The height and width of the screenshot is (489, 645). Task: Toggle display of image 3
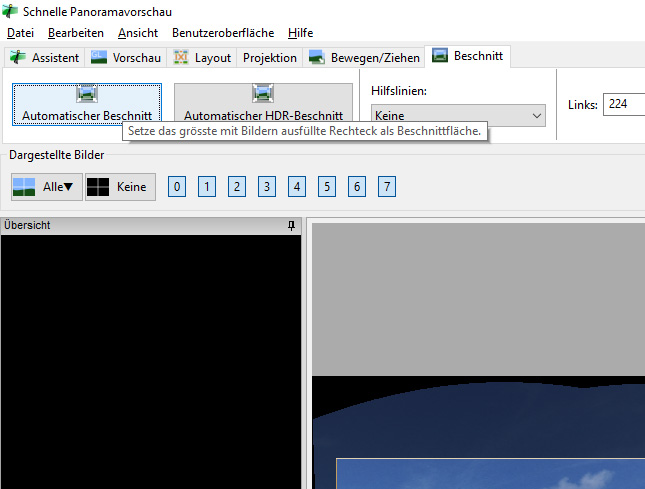point(267,187)
